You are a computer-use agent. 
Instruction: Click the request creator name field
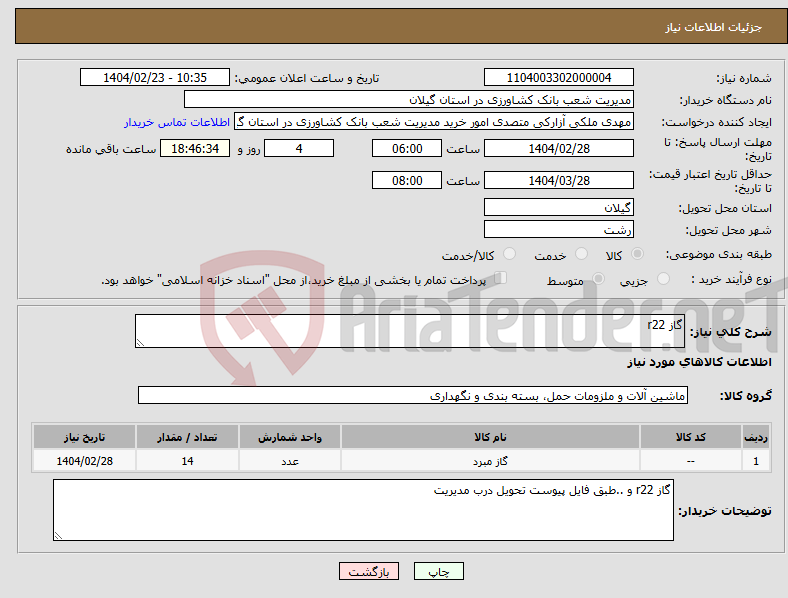434,122
